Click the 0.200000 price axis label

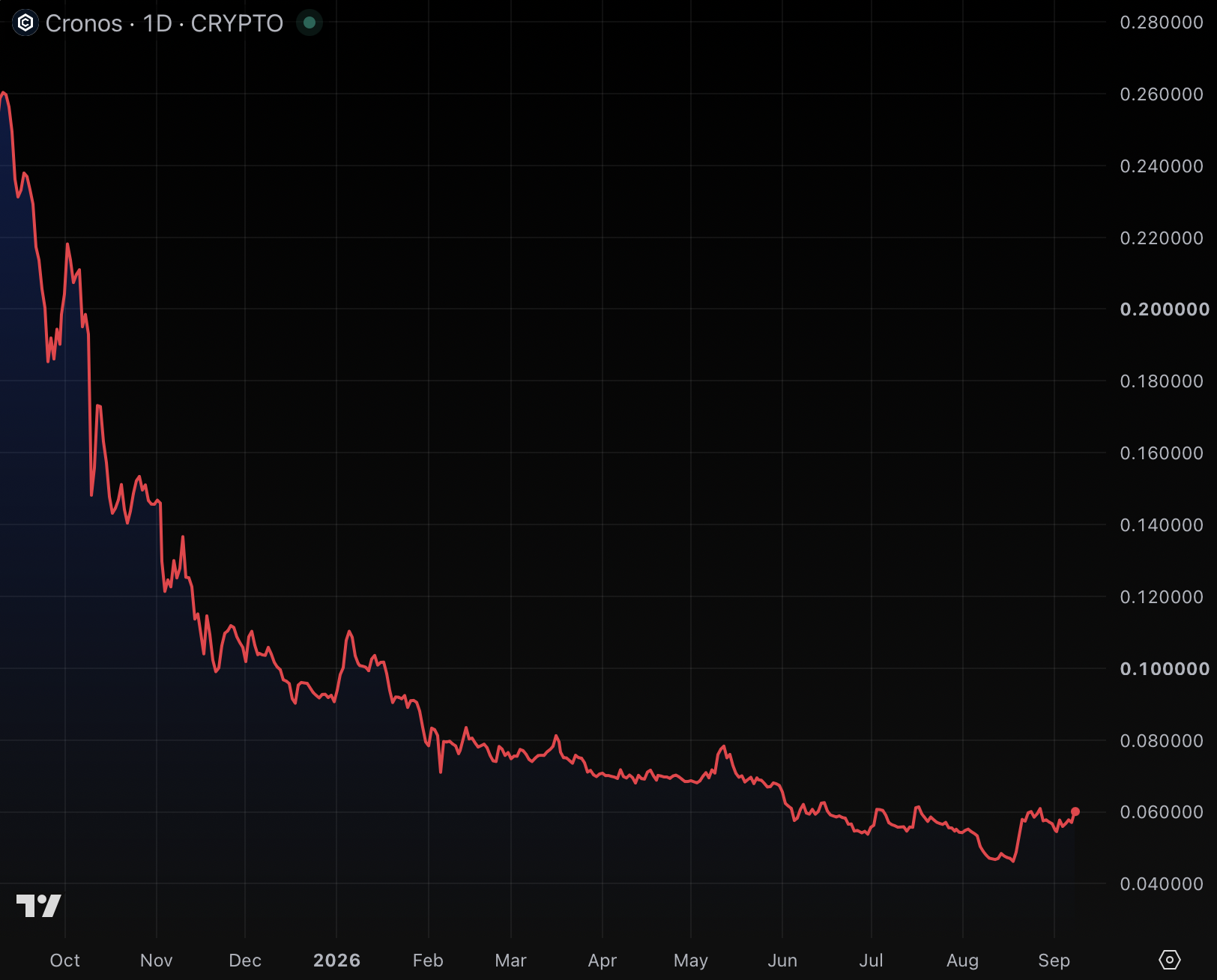click(x=1165, y=309)
